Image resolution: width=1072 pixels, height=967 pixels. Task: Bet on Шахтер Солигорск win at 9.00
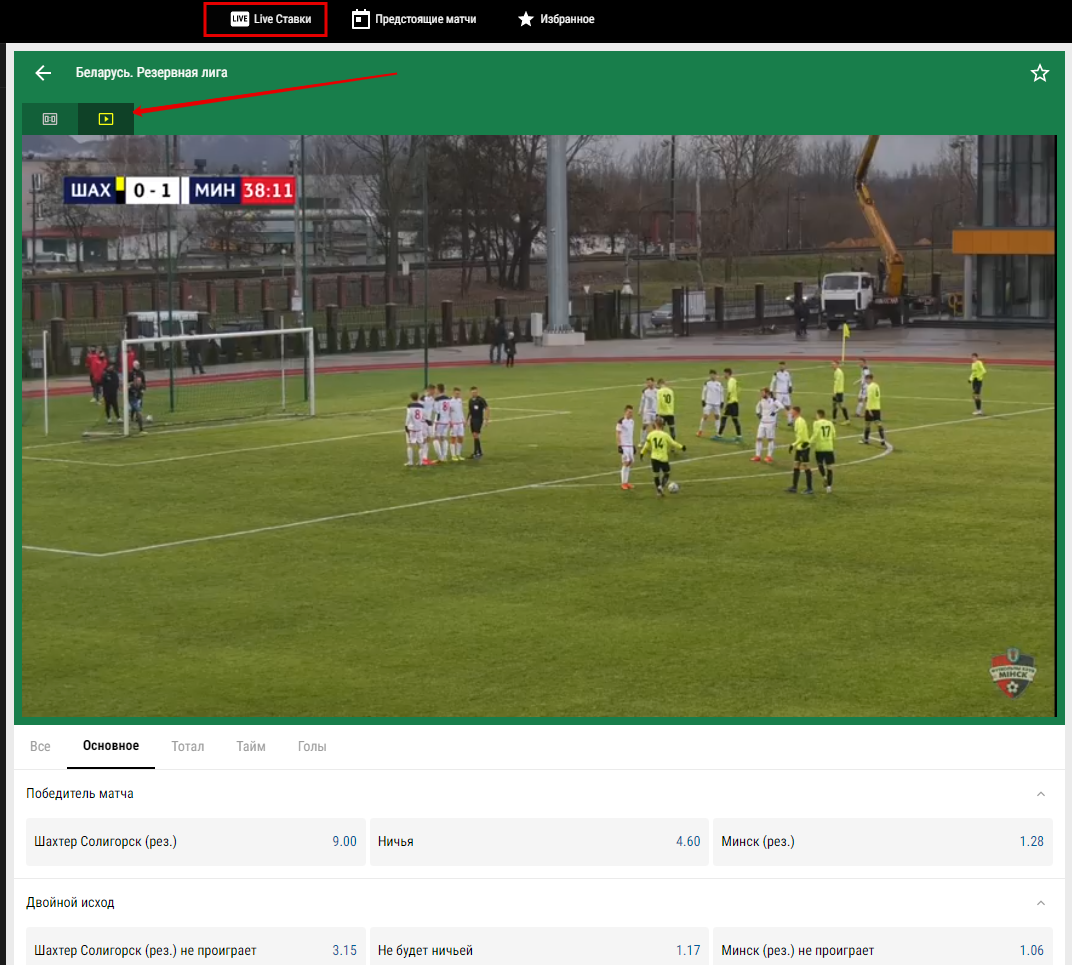click(x=195, y=842)
